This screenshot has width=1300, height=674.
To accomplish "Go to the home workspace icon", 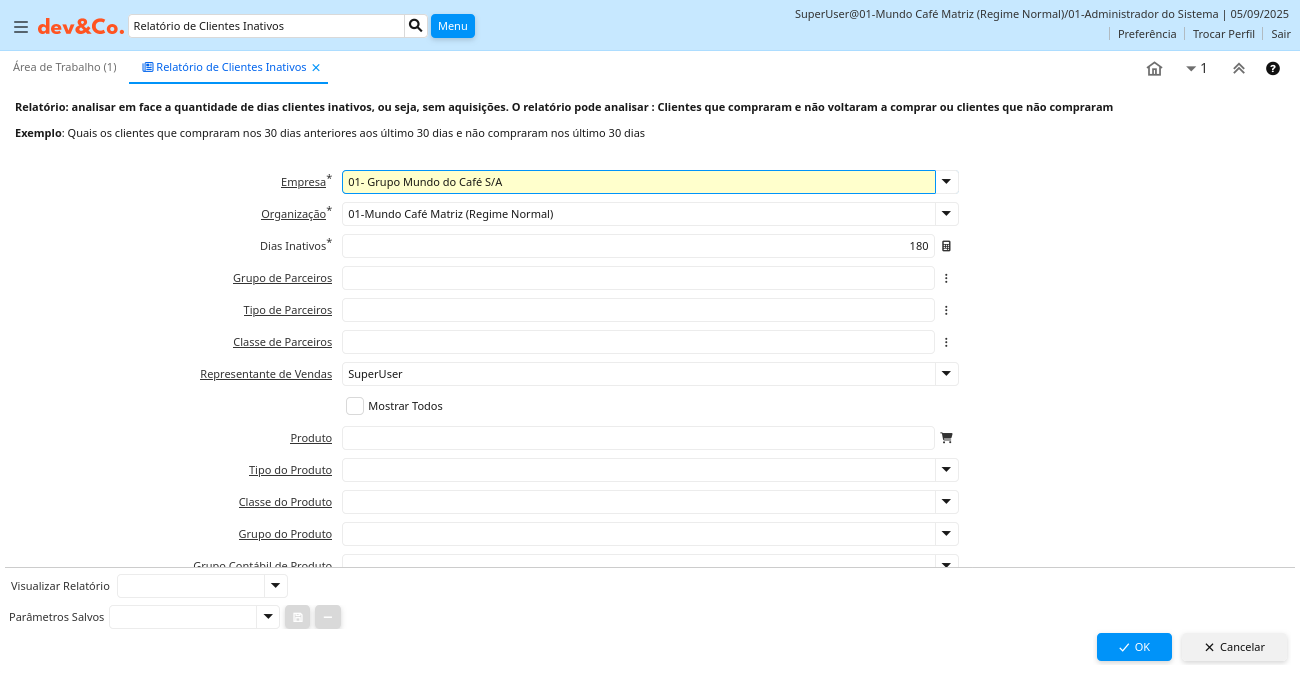I will pos(1154,69).
